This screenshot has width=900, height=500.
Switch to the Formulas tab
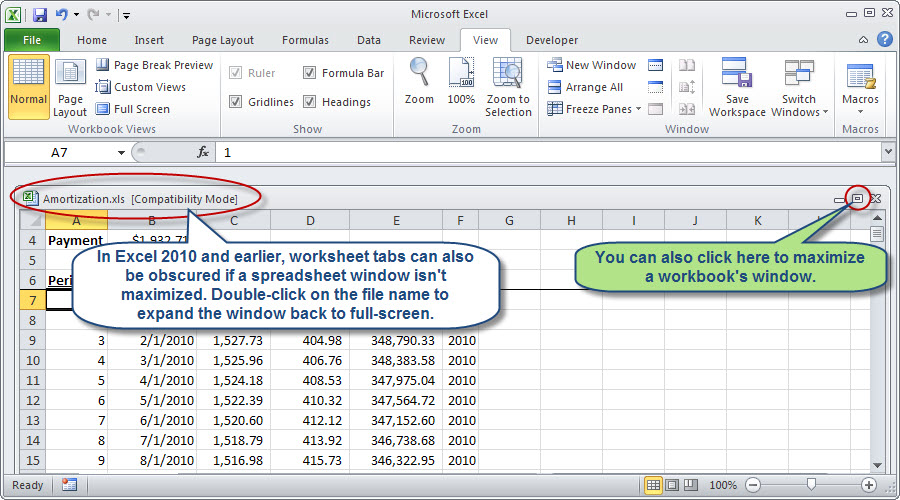pyautogui.click(x=305, y=40)
